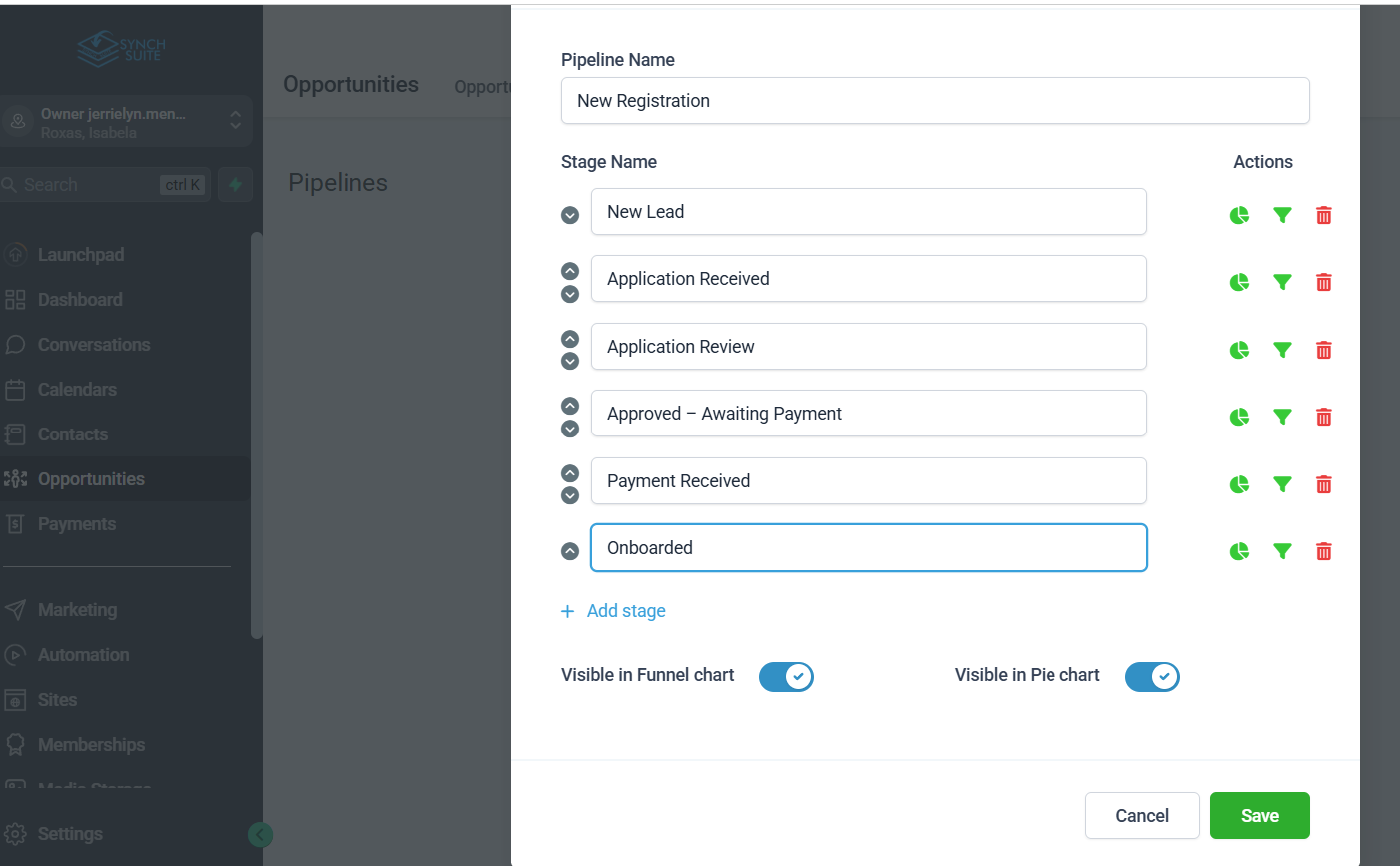Click pie chart icon for New Lead stage

(x=1239, y=215)
